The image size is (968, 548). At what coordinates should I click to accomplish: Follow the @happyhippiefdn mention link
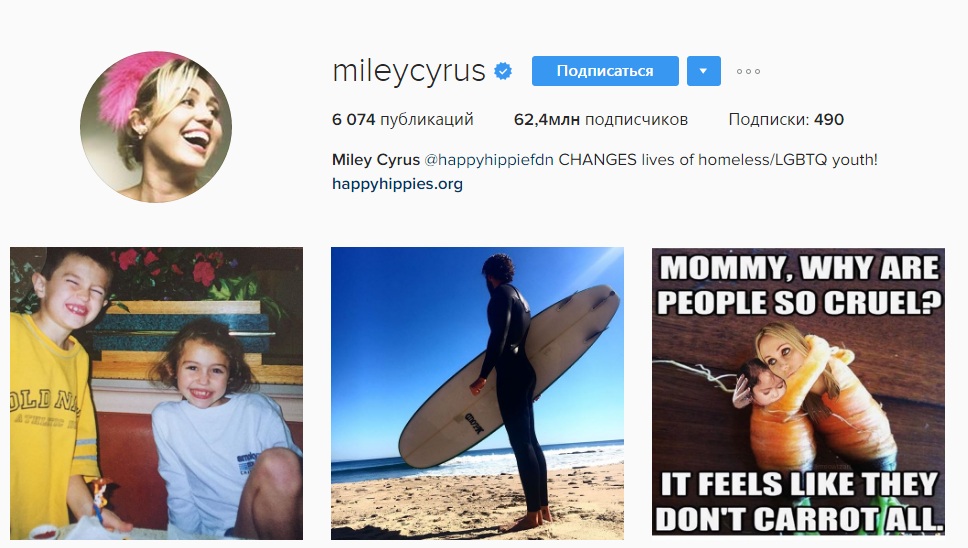pos(488,160)
